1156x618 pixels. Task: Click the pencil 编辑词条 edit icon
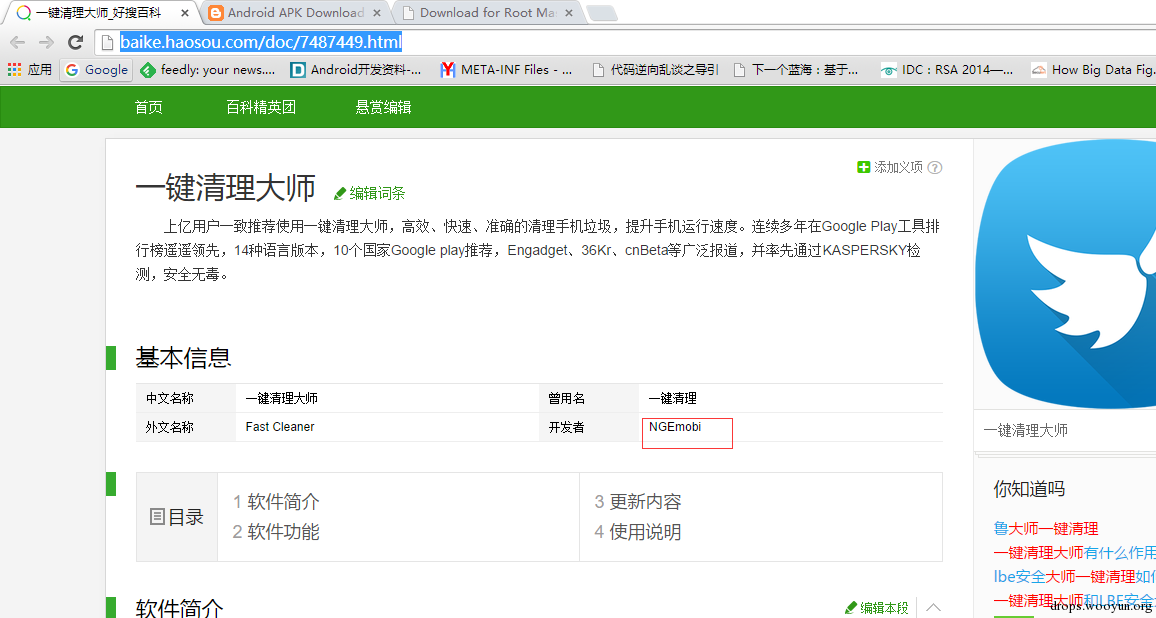tap(340, 193)
